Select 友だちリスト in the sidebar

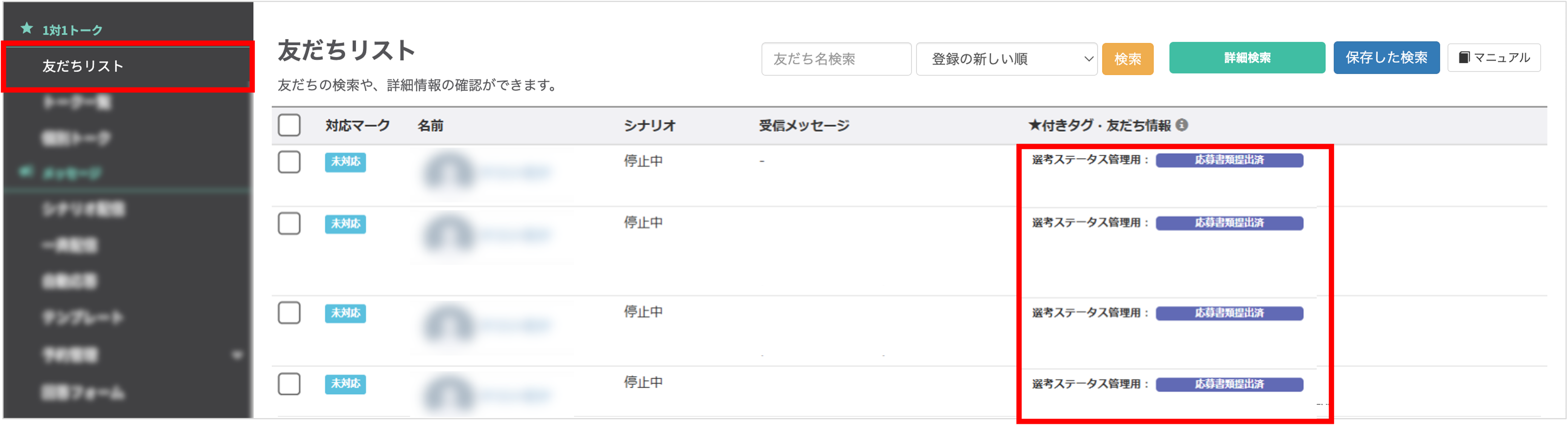pos(83,66)
